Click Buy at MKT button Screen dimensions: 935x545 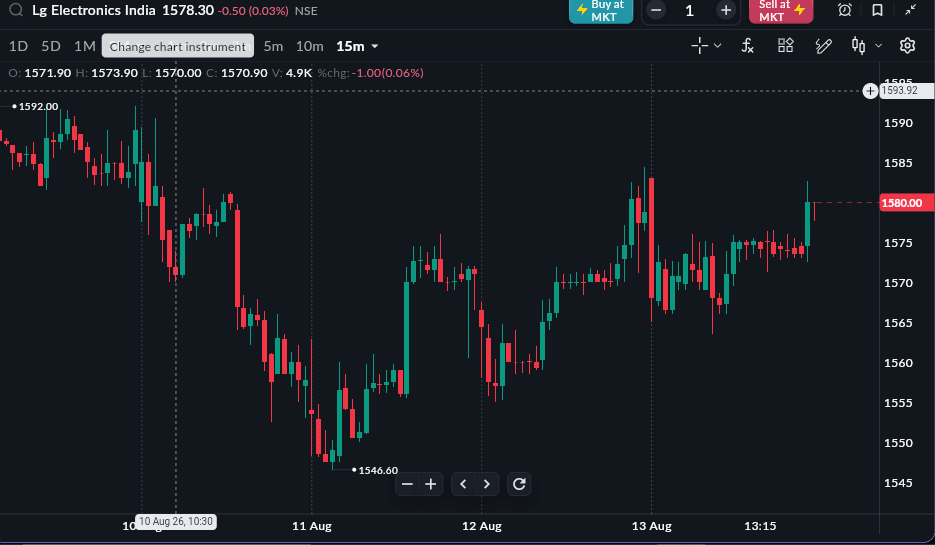coord(600,11)
